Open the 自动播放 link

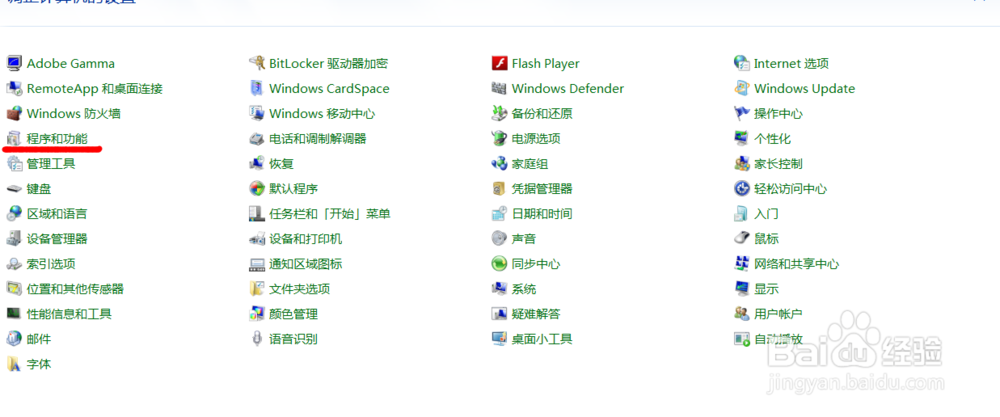pos(778,339)
